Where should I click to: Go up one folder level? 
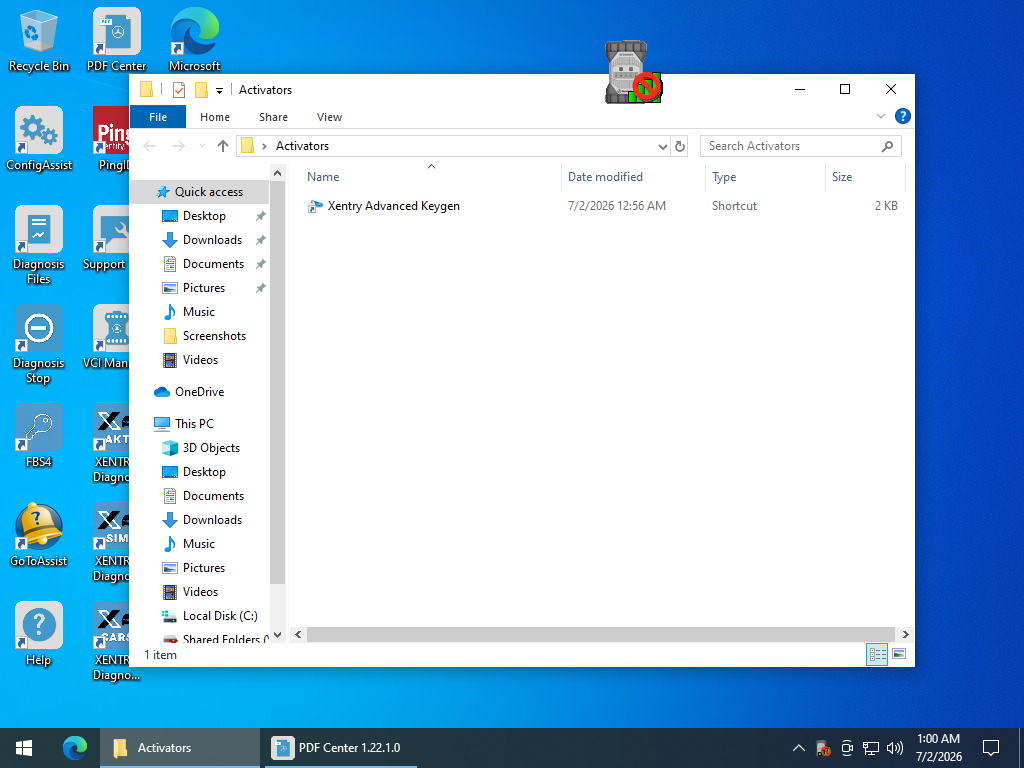(x=223, y=146)
